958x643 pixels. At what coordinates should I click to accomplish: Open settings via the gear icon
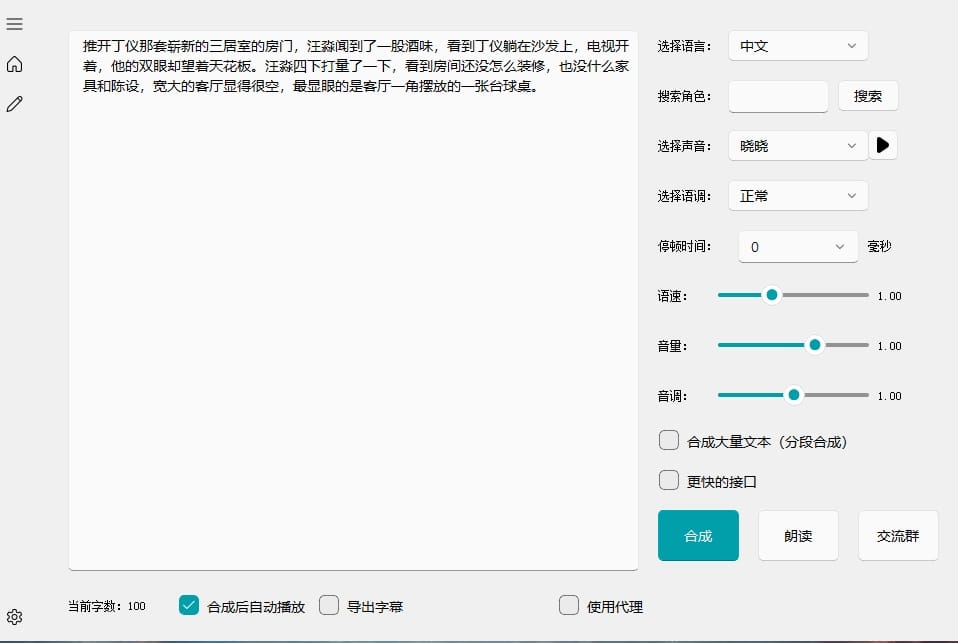[x=14, y=617]
